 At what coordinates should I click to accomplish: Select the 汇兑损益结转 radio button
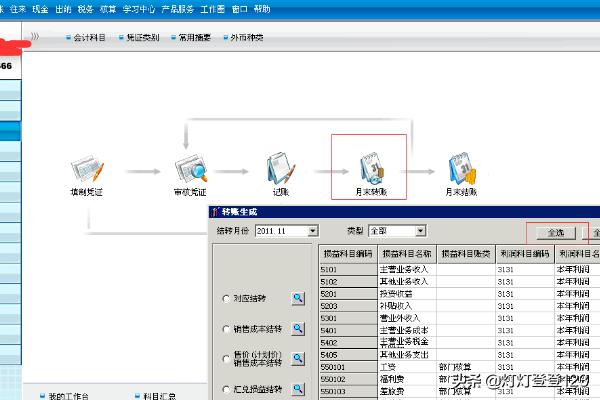click(x=226, y=389)
